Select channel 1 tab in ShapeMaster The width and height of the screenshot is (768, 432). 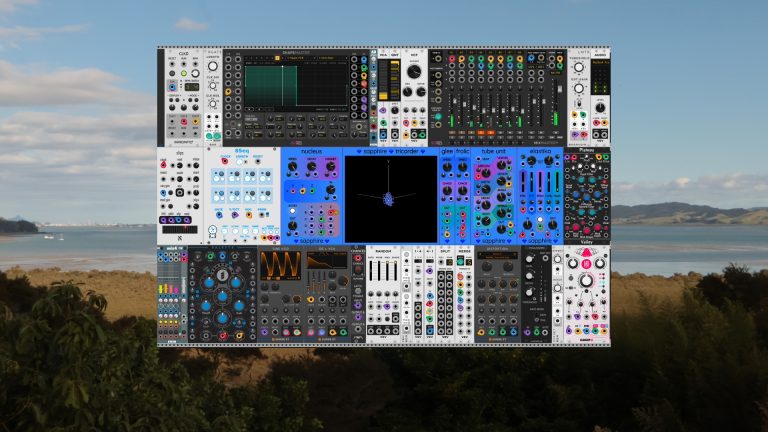(x=247, y=58)
